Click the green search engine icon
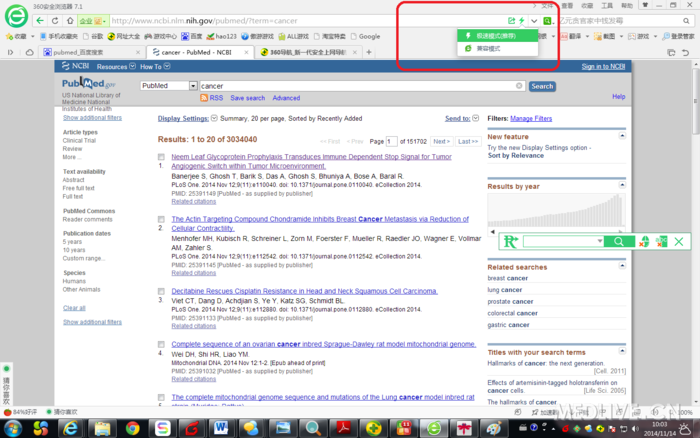This screenshot has width=700, height=438. (547, 21)
